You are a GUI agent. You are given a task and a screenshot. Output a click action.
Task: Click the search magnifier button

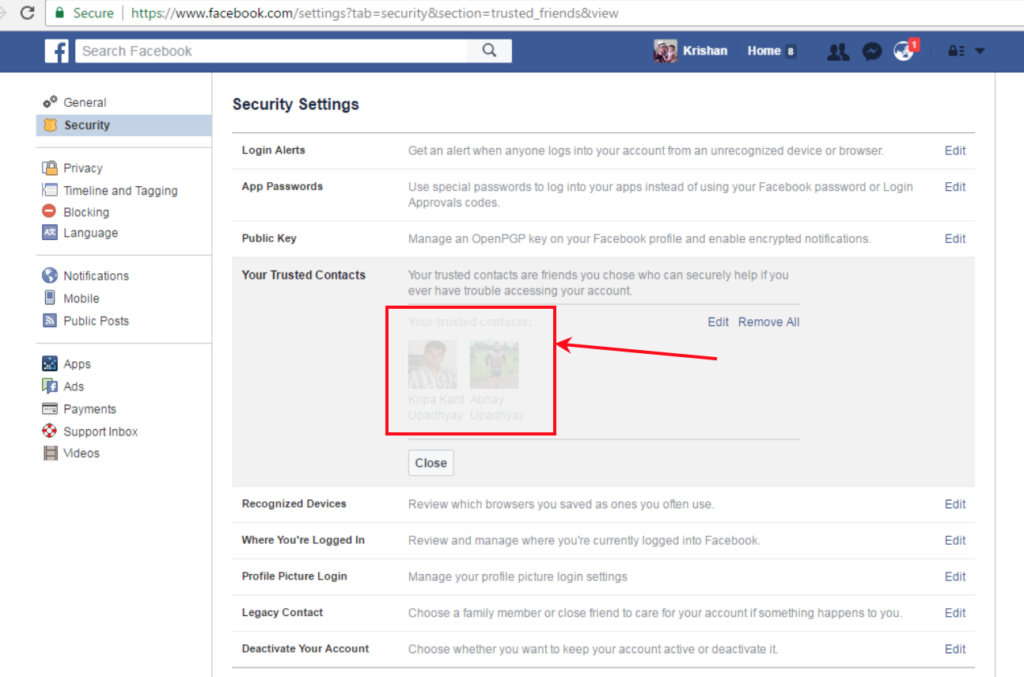pyautogui.click(x=489, y=51)
